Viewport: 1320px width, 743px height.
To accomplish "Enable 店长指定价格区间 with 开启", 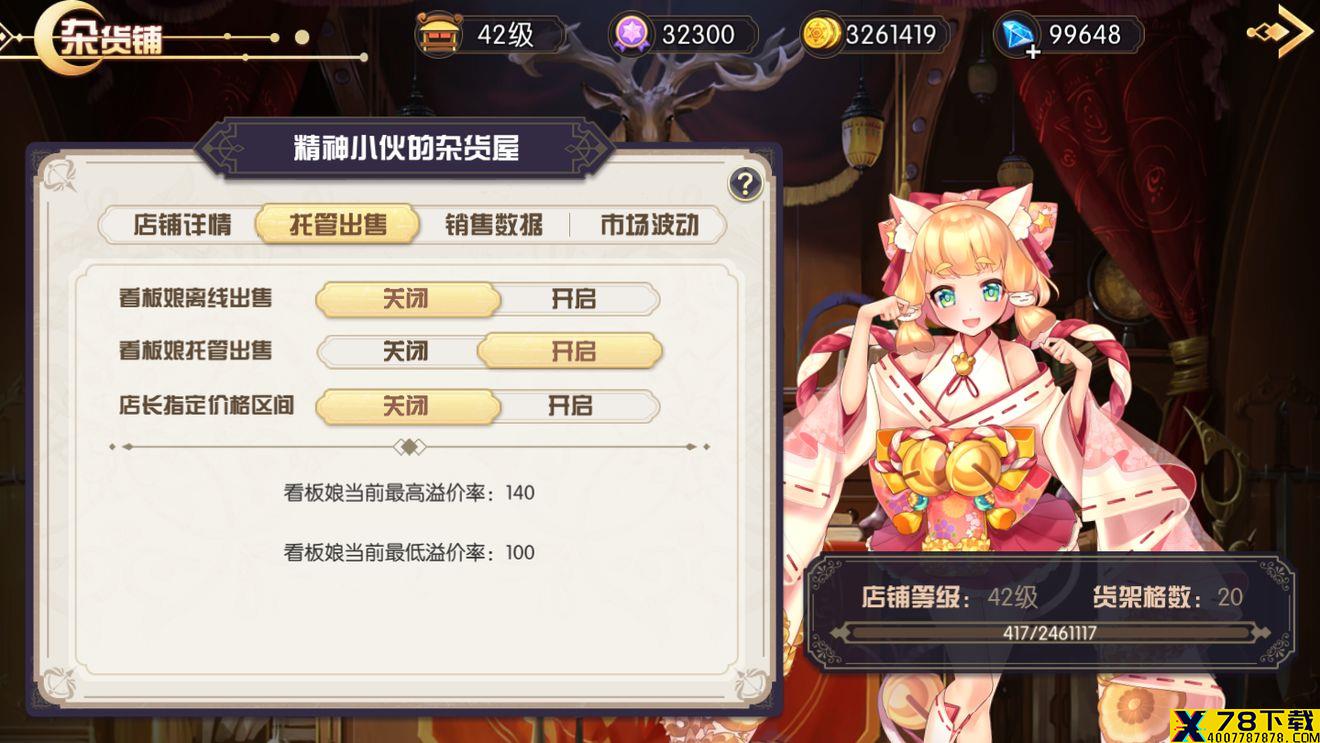I will (571, 406).
